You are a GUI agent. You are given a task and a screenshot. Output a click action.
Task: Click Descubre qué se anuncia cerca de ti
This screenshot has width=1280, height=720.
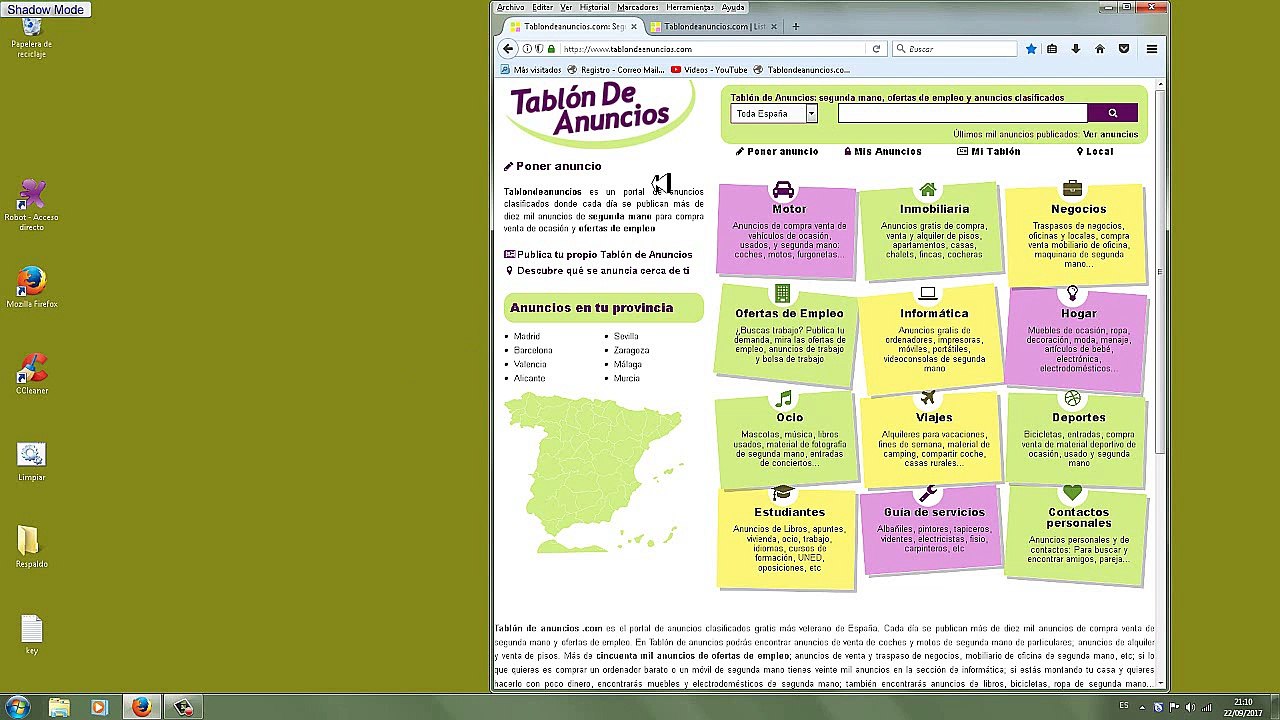[597, 270]
